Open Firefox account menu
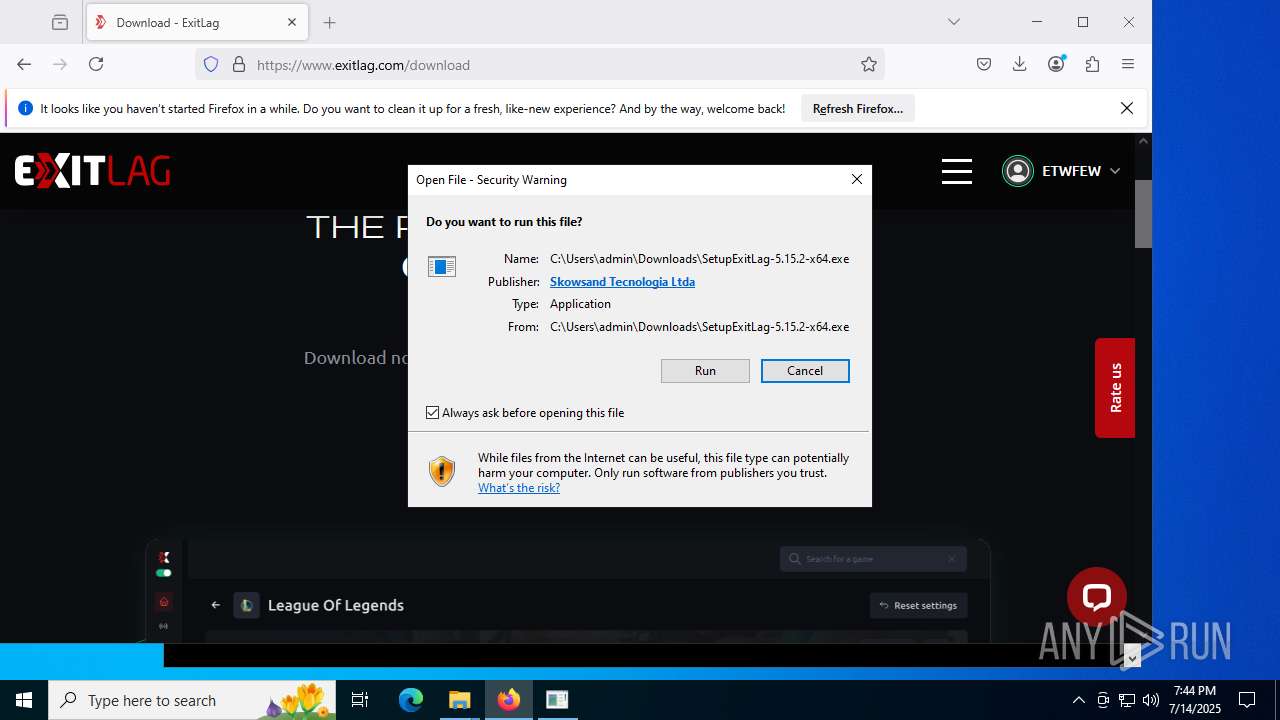1280x720 pixels. [x=1056, y=64]
